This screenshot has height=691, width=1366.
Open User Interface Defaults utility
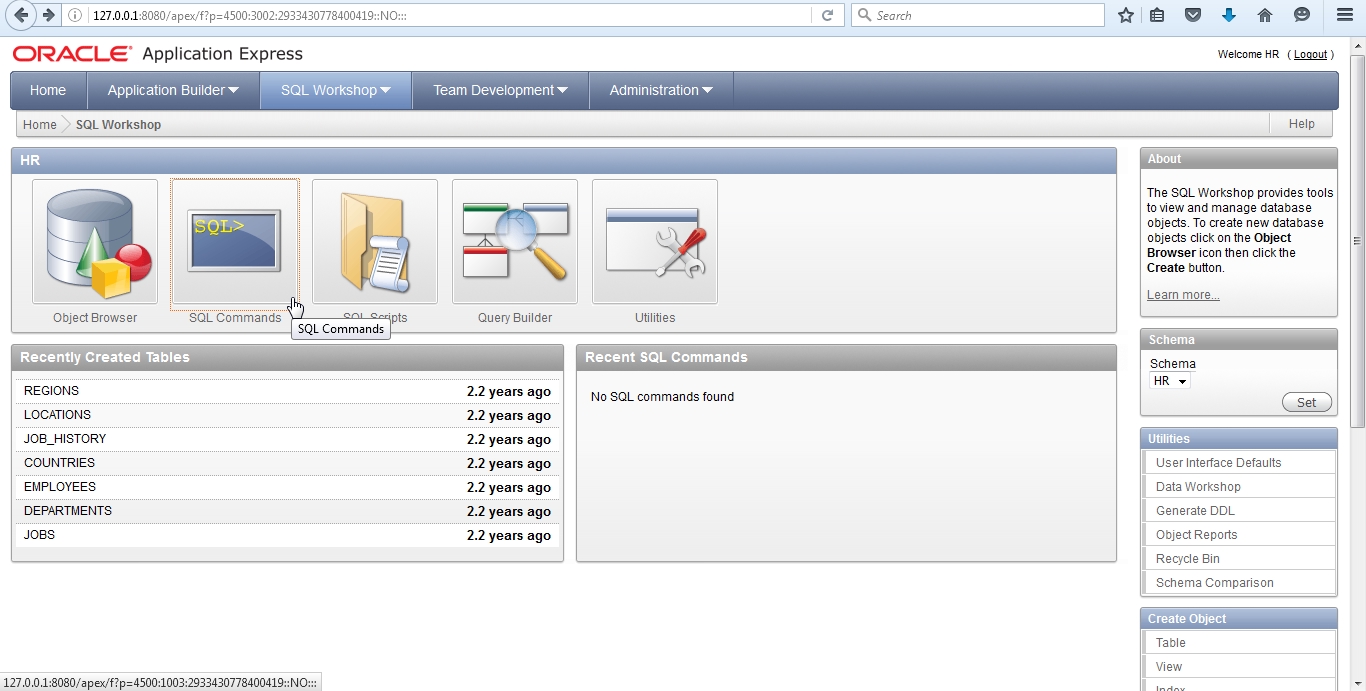point(1239,463)
